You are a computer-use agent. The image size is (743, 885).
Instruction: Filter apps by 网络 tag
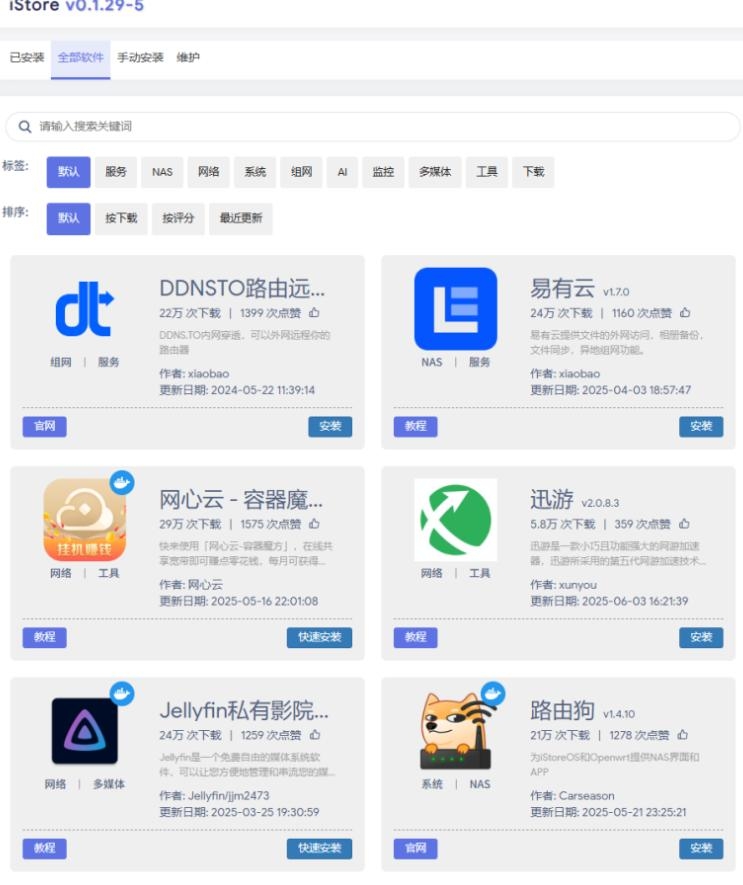[208, 172]
